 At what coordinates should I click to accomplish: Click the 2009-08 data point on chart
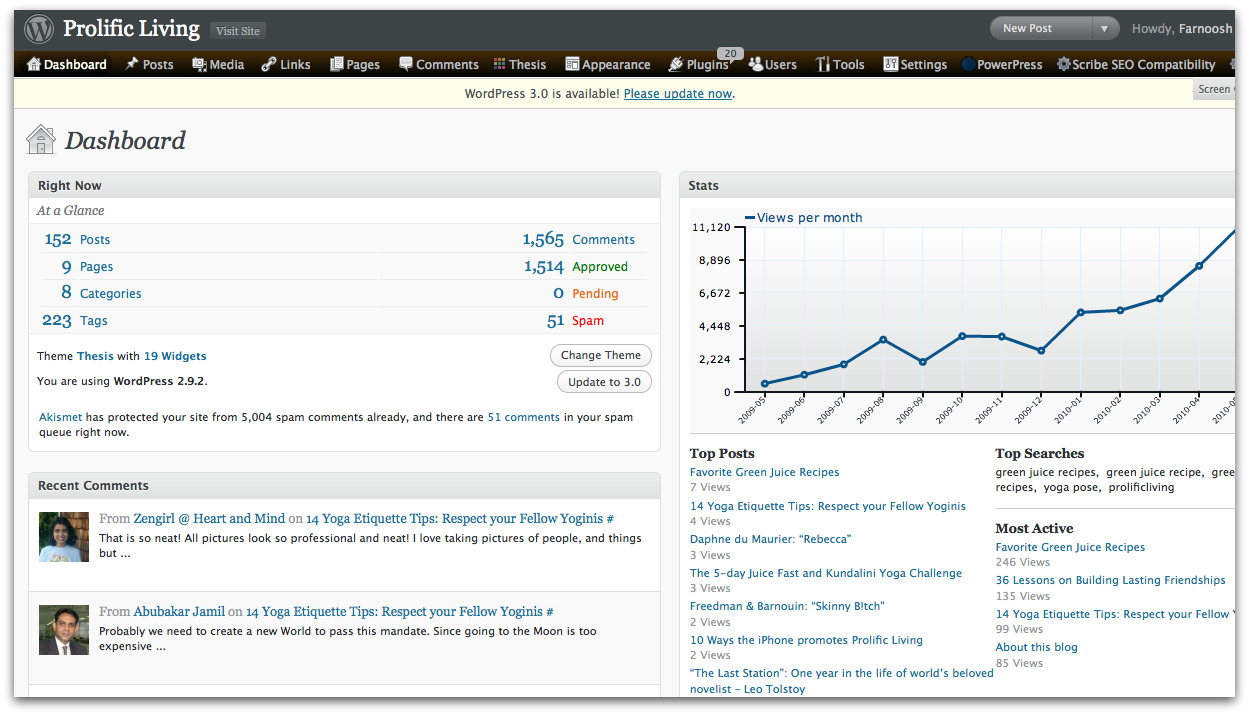pyautogui.click(x=883, y=340)
